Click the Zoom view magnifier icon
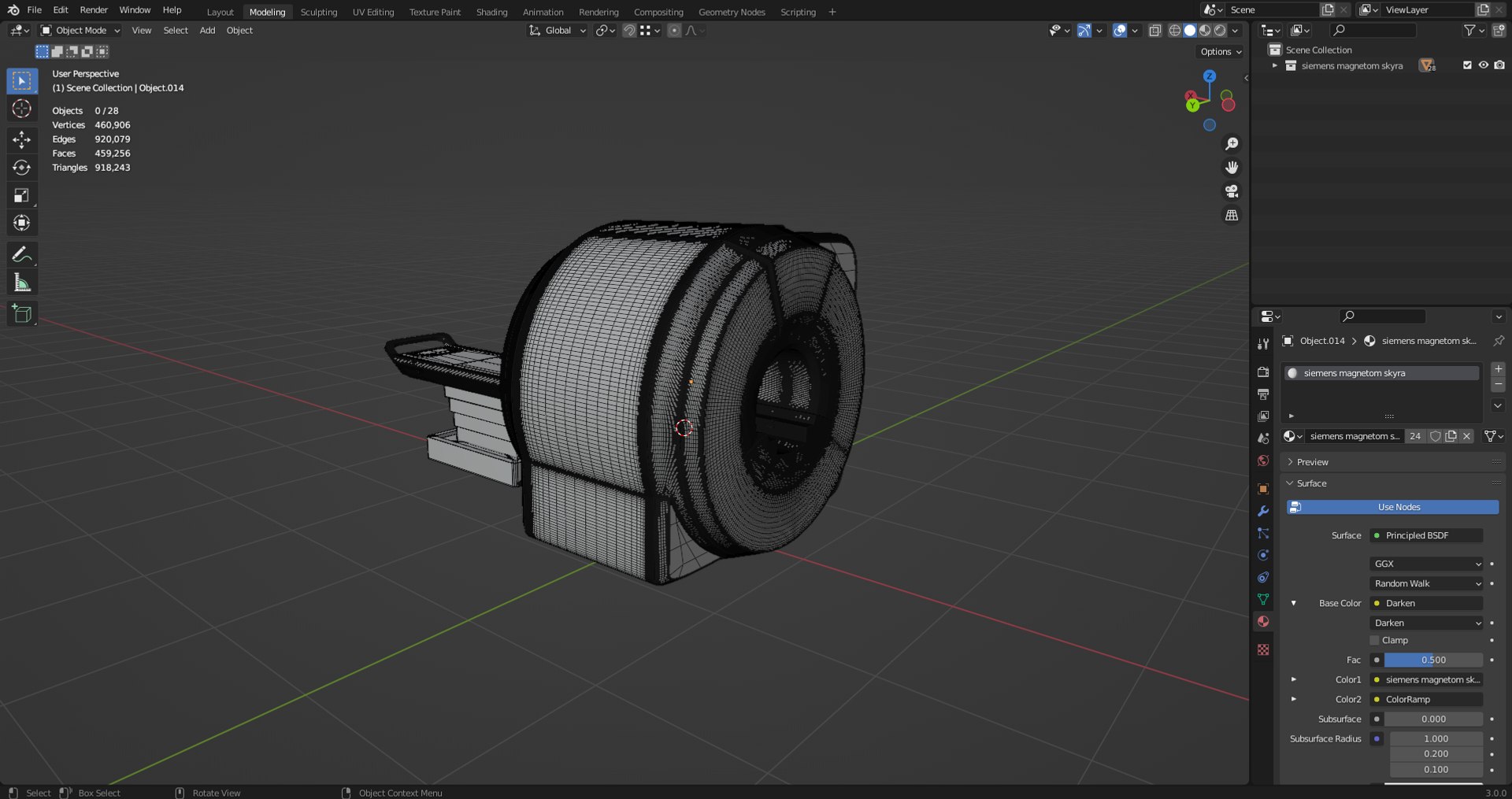This screenshot has height=799, width=1512. [x=1232, y=144]
